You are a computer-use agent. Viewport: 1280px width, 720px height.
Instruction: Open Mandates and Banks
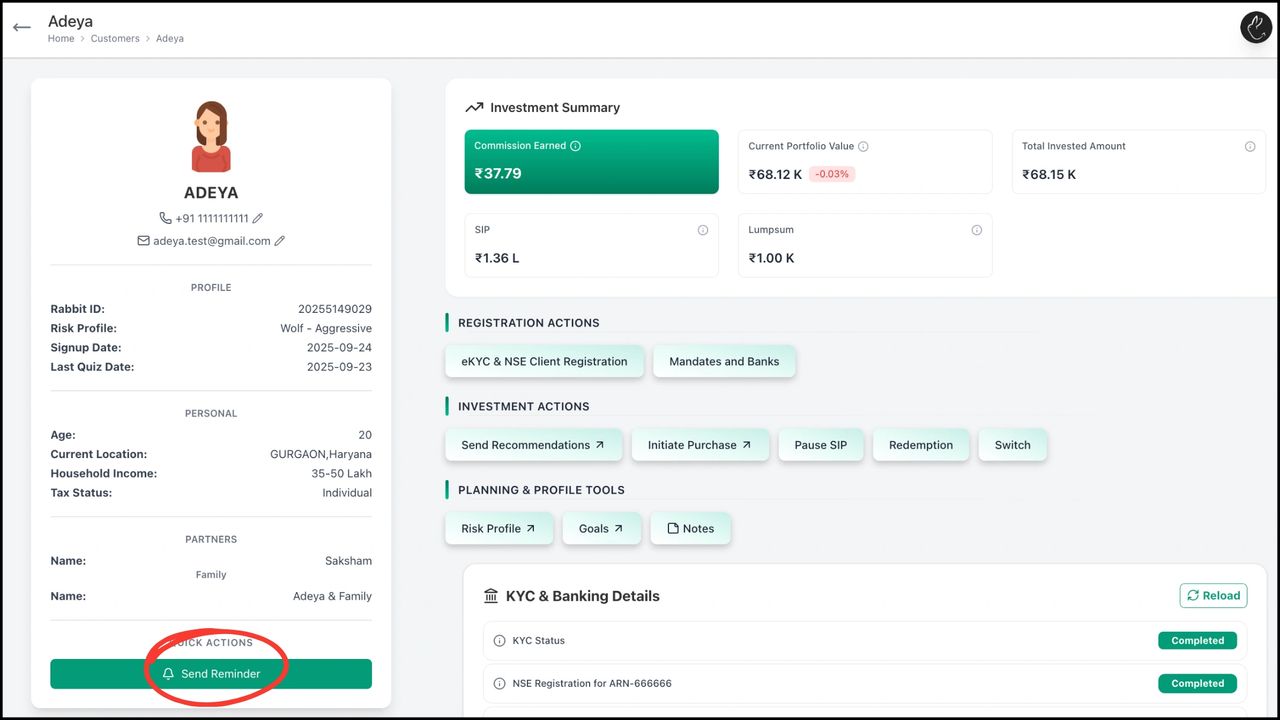click(724, 362)
